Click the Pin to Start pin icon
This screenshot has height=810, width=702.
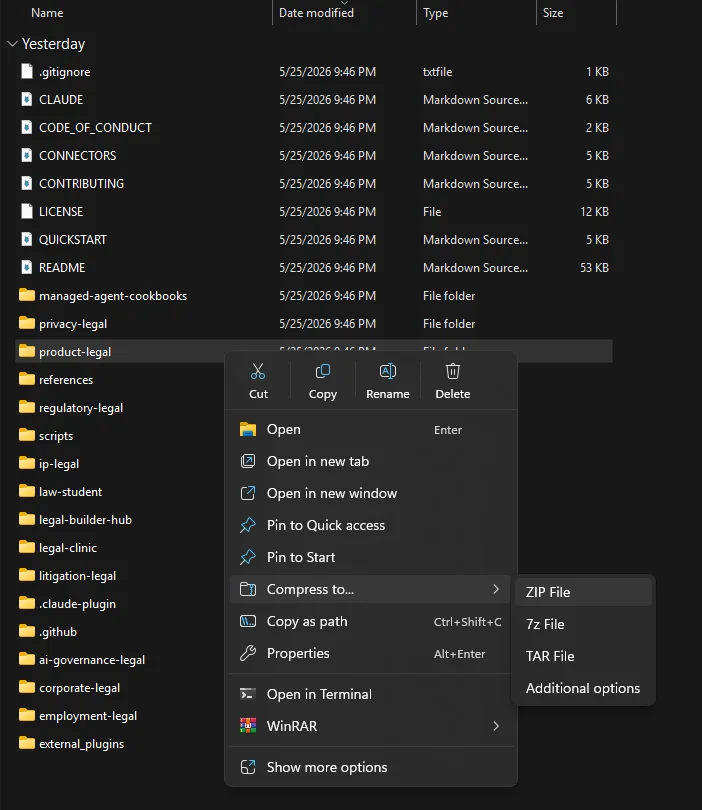[248, 557]
